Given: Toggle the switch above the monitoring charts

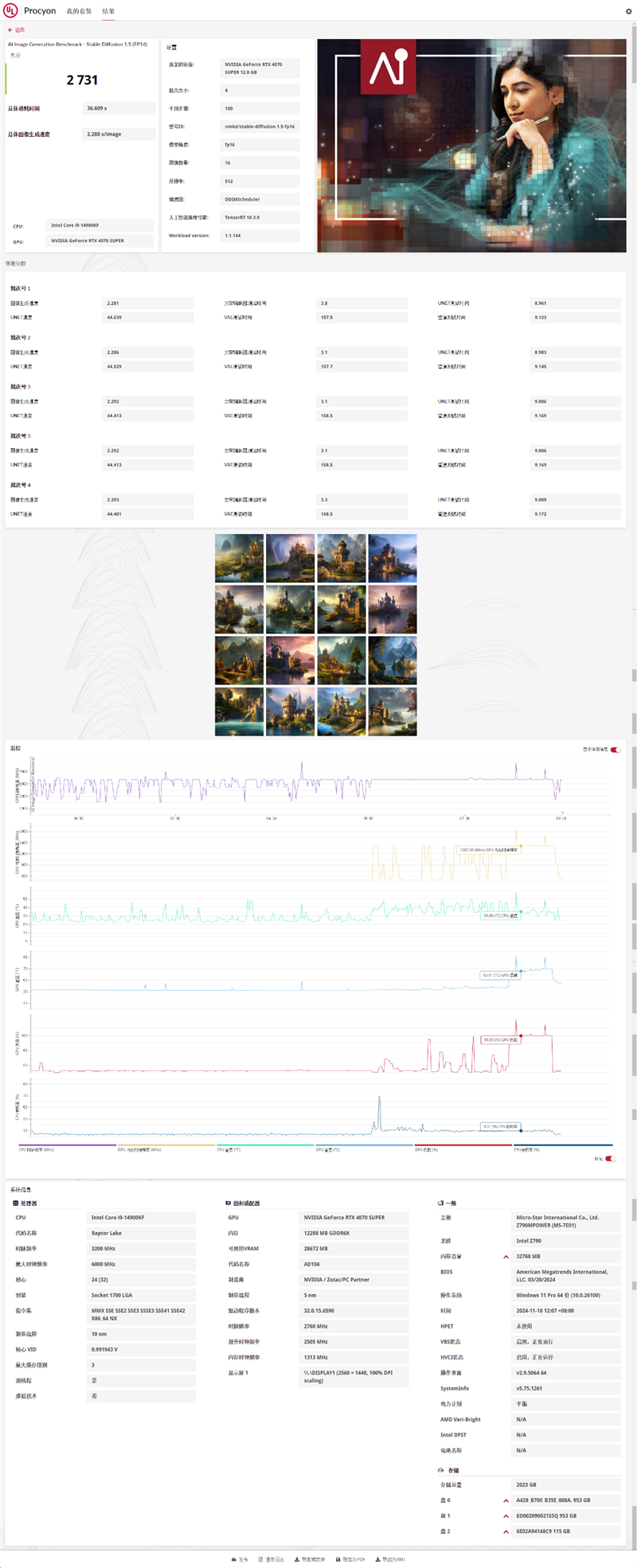Looking at the screenshot, I should coord(615,750).
